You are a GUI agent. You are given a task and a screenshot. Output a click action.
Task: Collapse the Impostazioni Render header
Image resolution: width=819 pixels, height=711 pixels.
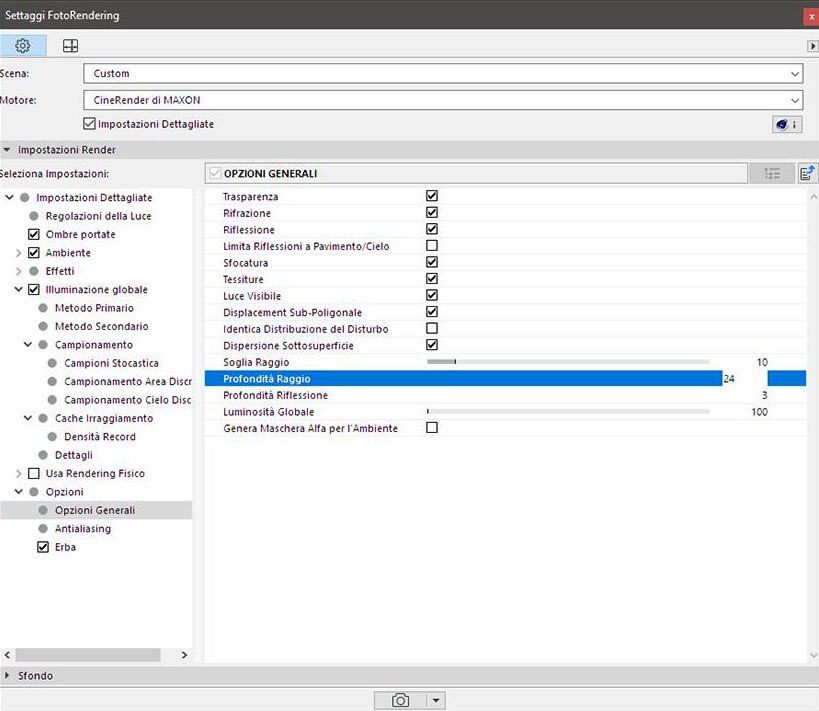pos(66,150)
